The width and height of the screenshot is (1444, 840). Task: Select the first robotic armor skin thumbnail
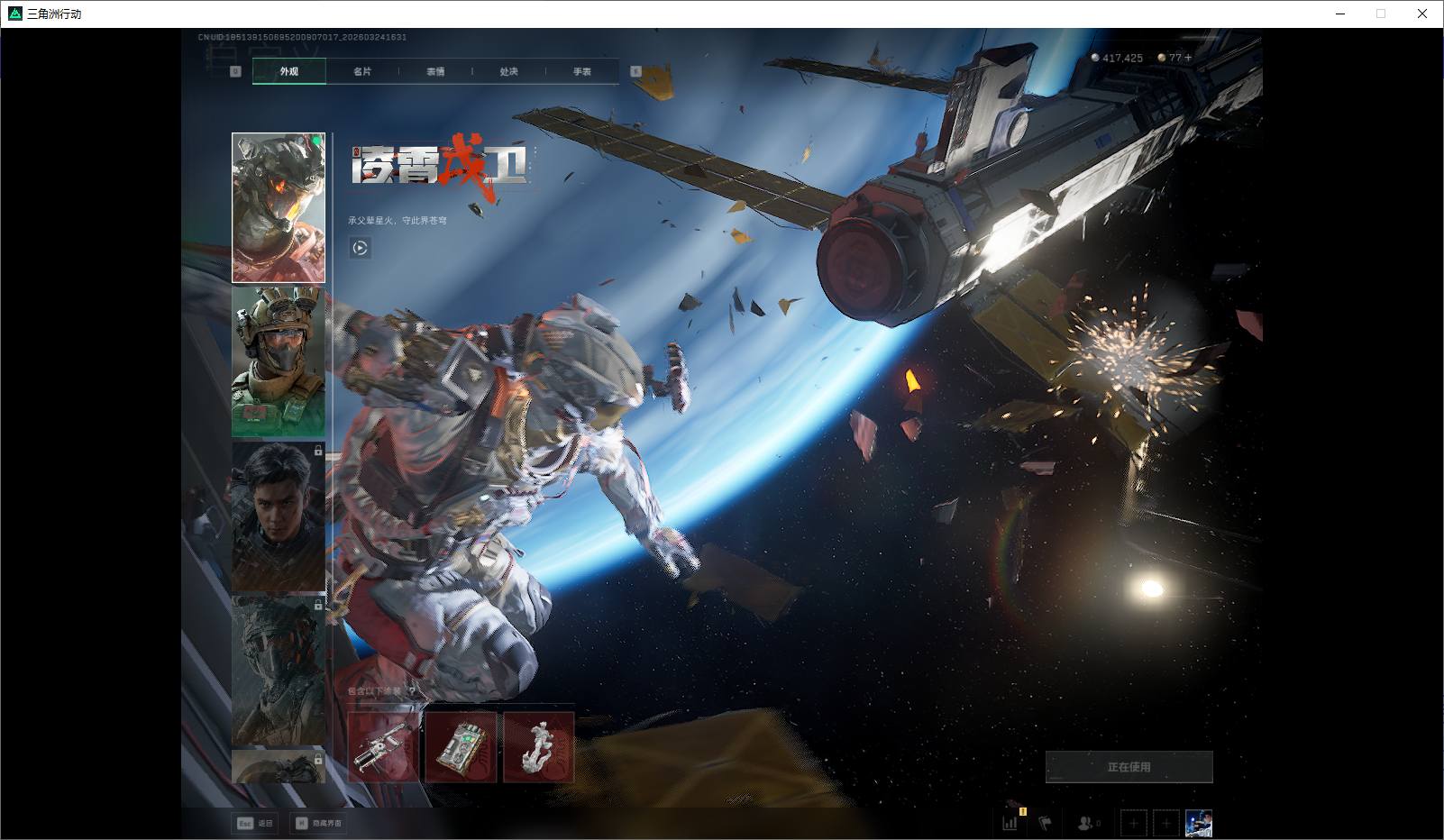pos(279,207)
